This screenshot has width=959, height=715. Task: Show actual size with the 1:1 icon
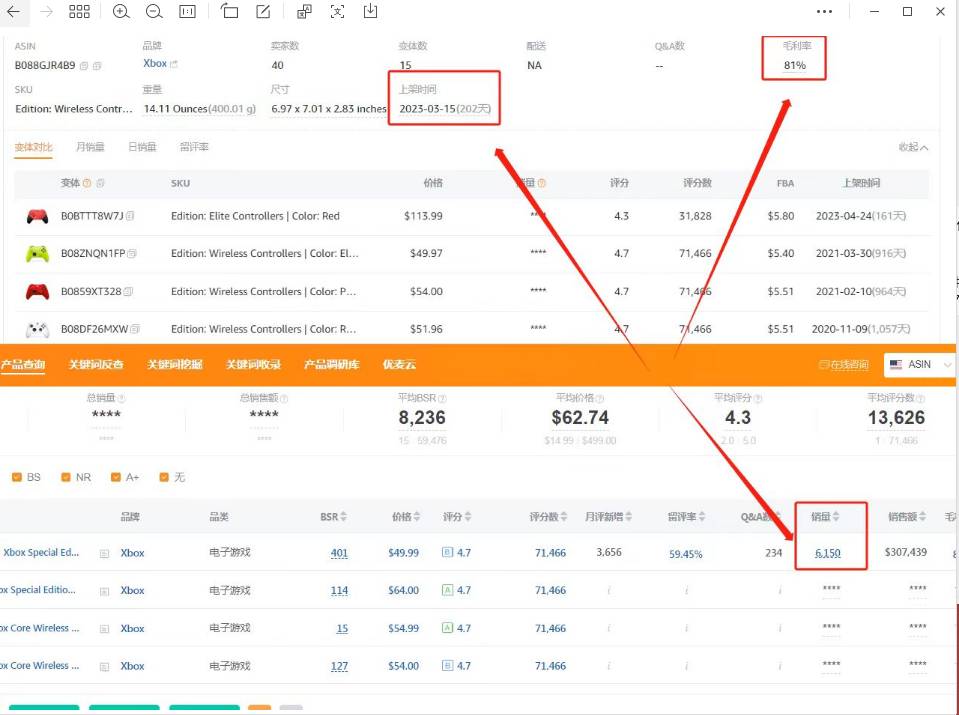[187, 12]
